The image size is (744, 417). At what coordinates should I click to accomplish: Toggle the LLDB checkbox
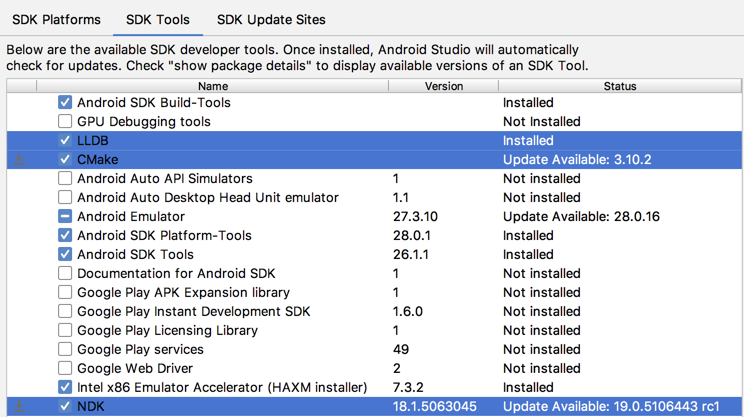tap(65, 141)
